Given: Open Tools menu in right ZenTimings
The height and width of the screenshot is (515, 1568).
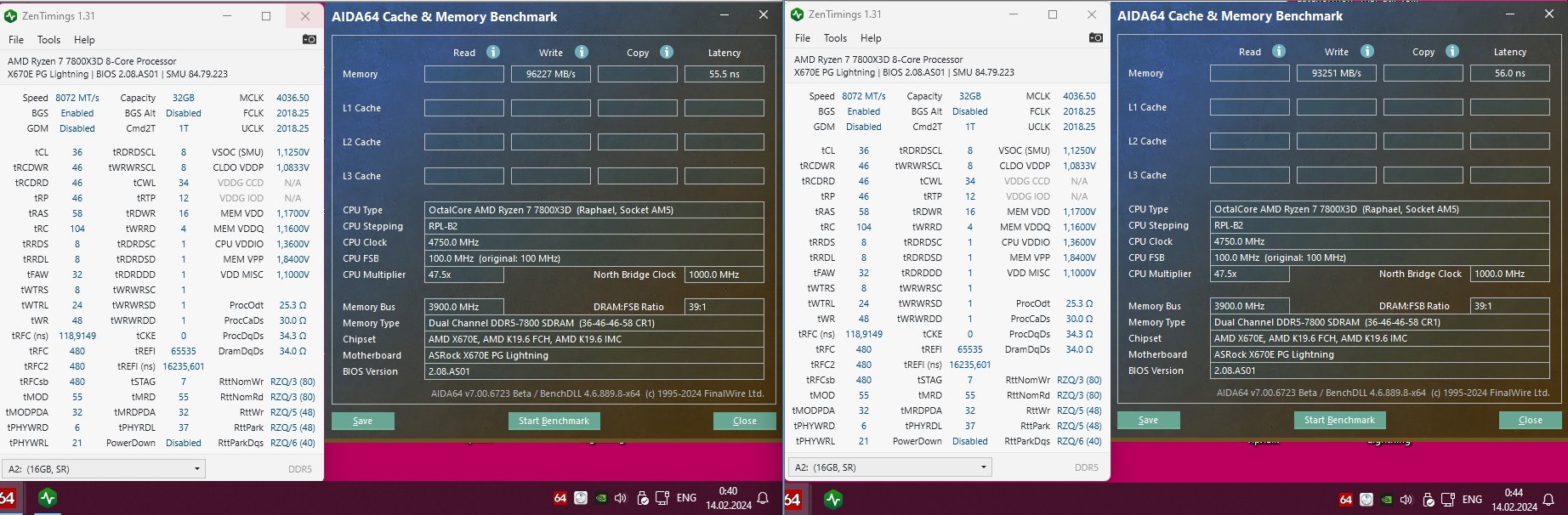Looking at the screenshot, I should pos(835,38).
